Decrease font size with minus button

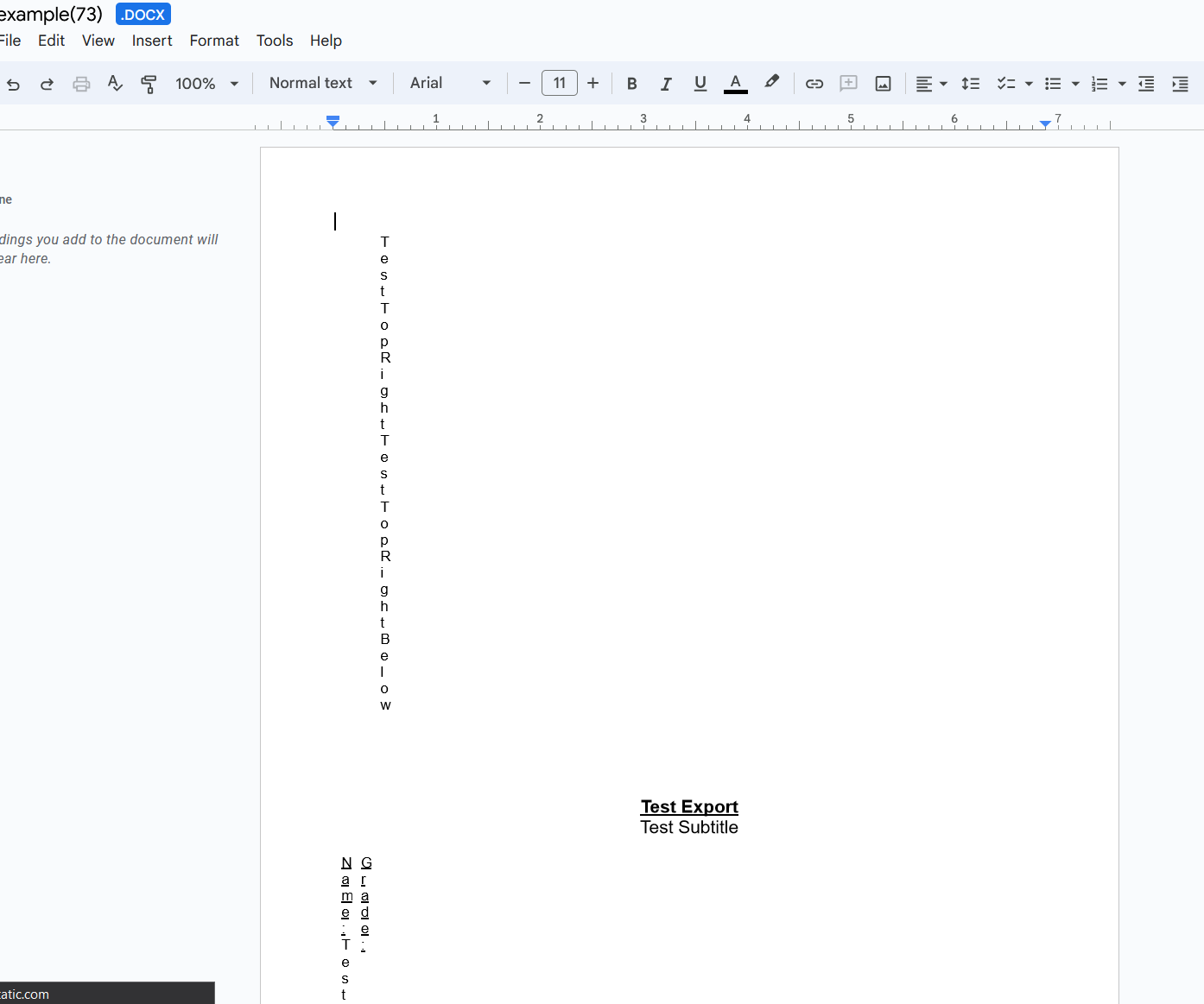tap(524, 83)
